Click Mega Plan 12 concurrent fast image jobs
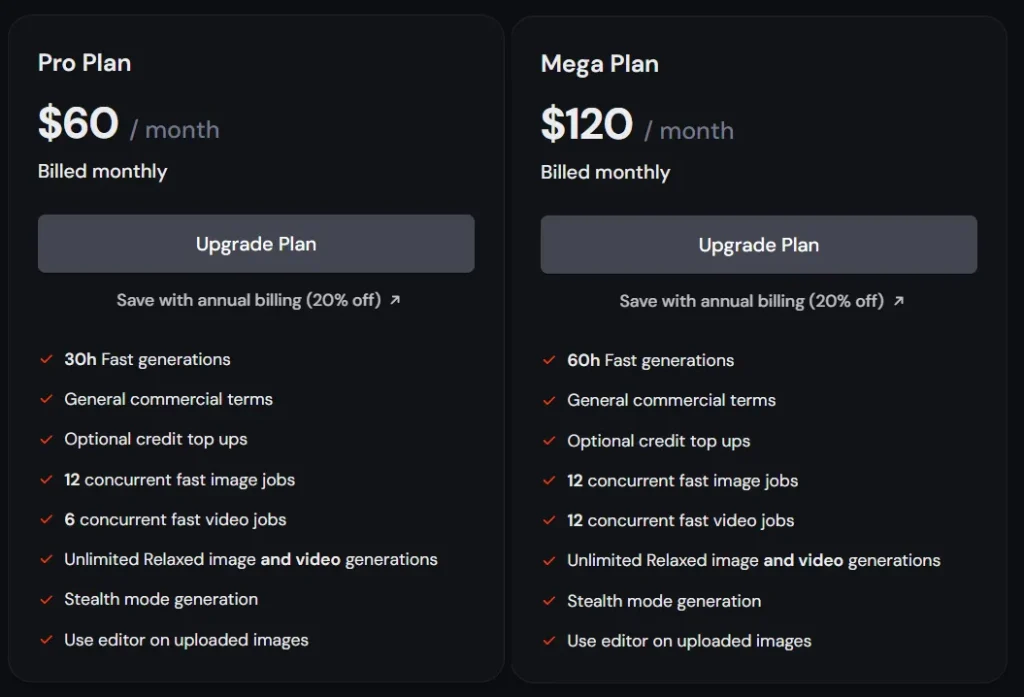 click(682, 481)
